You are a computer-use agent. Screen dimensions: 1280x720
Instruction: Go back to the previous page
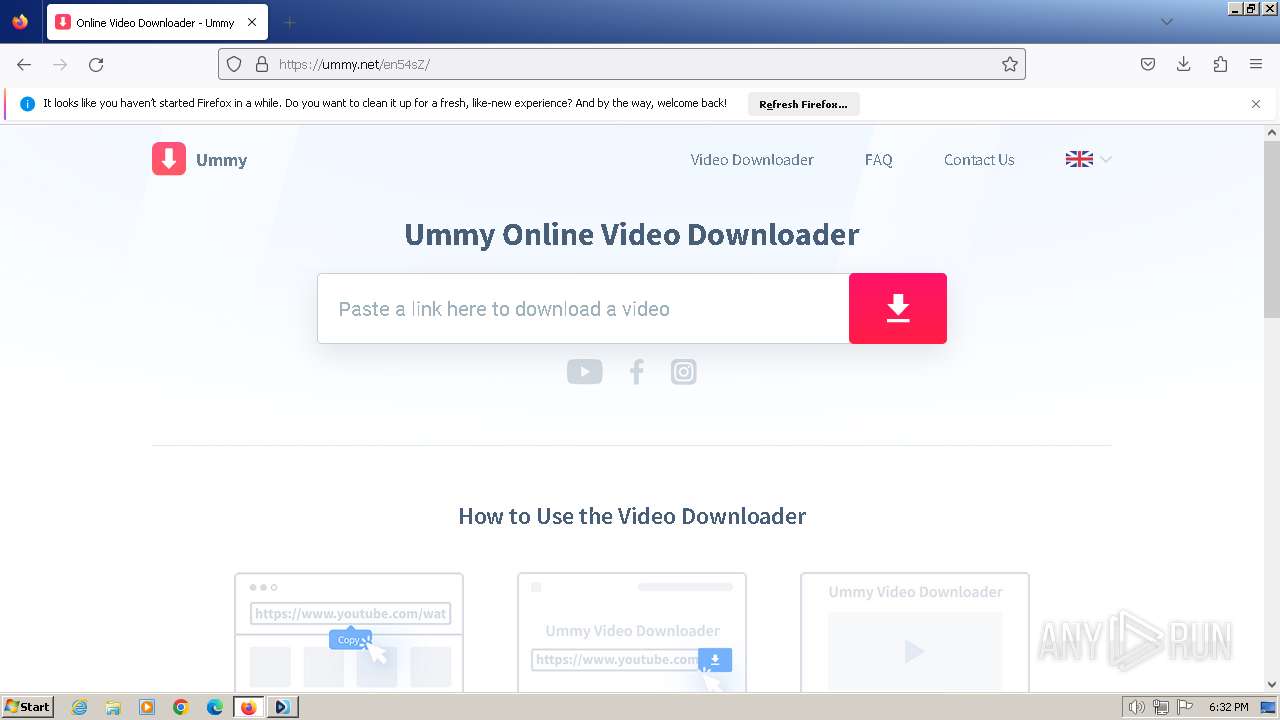[24, 64]
